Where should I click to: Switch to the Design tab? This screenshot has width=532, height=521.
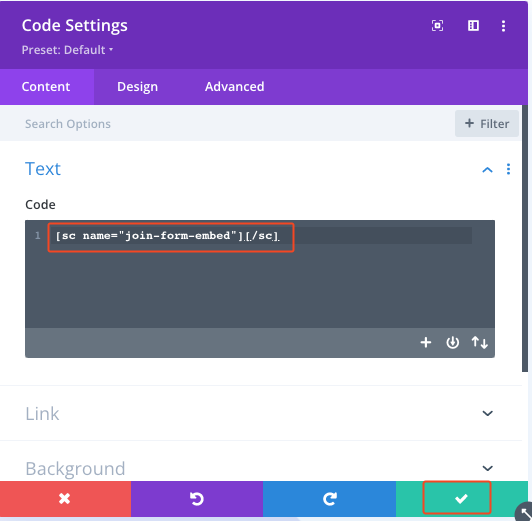tap(137, 87)
